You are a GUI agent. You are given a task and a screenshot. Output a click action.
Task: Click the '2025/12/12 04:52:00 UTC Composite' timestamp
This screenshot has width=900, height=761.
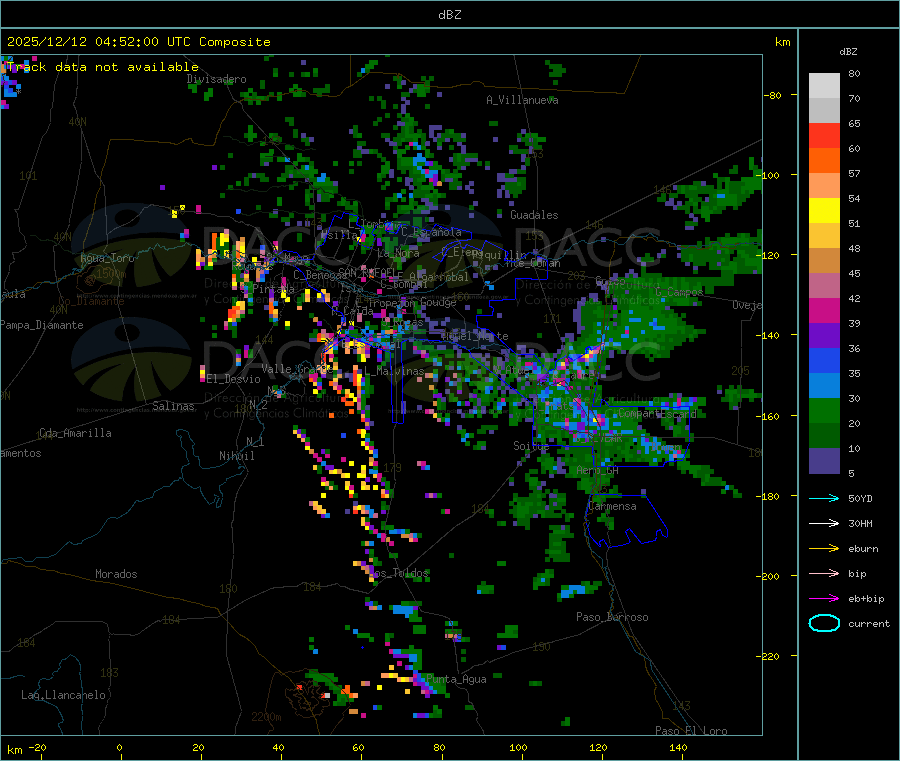pyautogui.click(x=138, y=42)
